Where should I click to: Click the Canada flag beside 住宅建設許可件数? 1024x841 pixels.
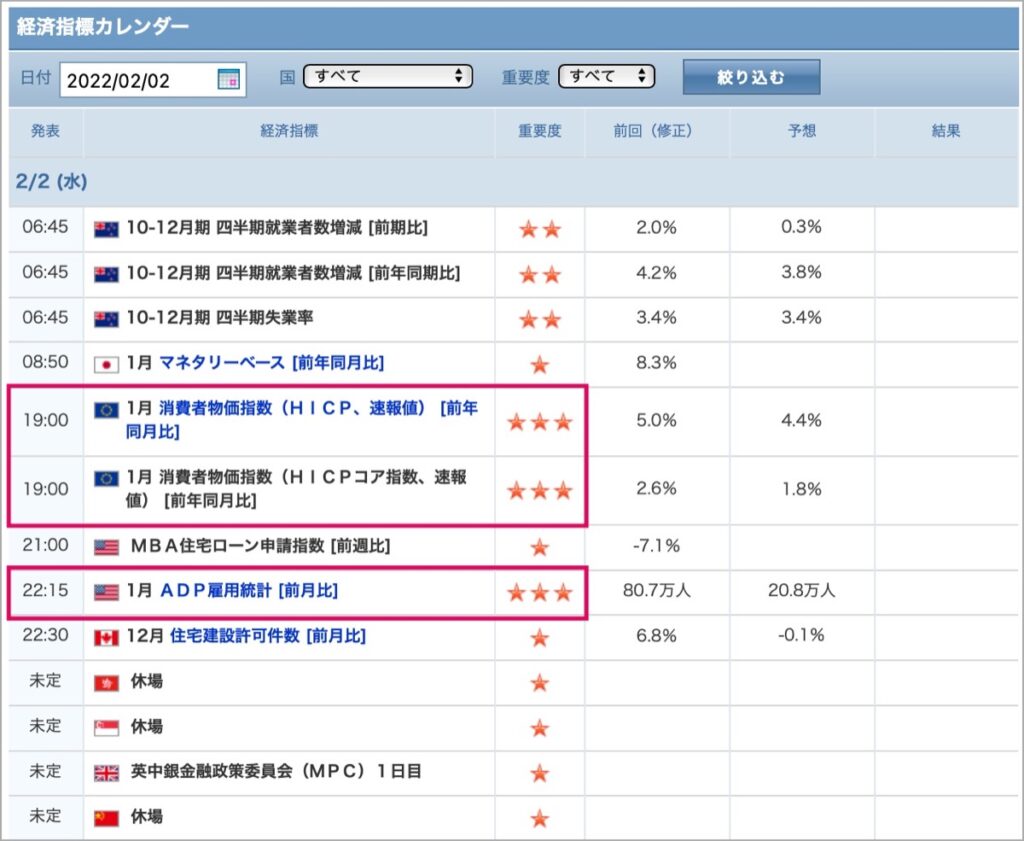click(x=106, y=637)
